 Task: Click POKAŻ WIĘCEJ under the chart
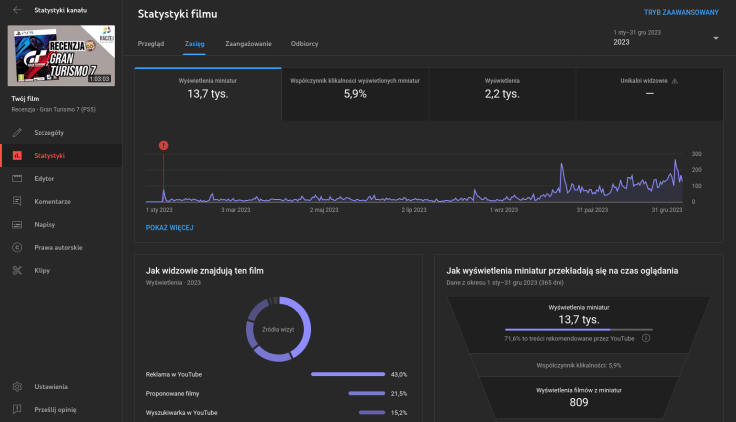(169, 227)
